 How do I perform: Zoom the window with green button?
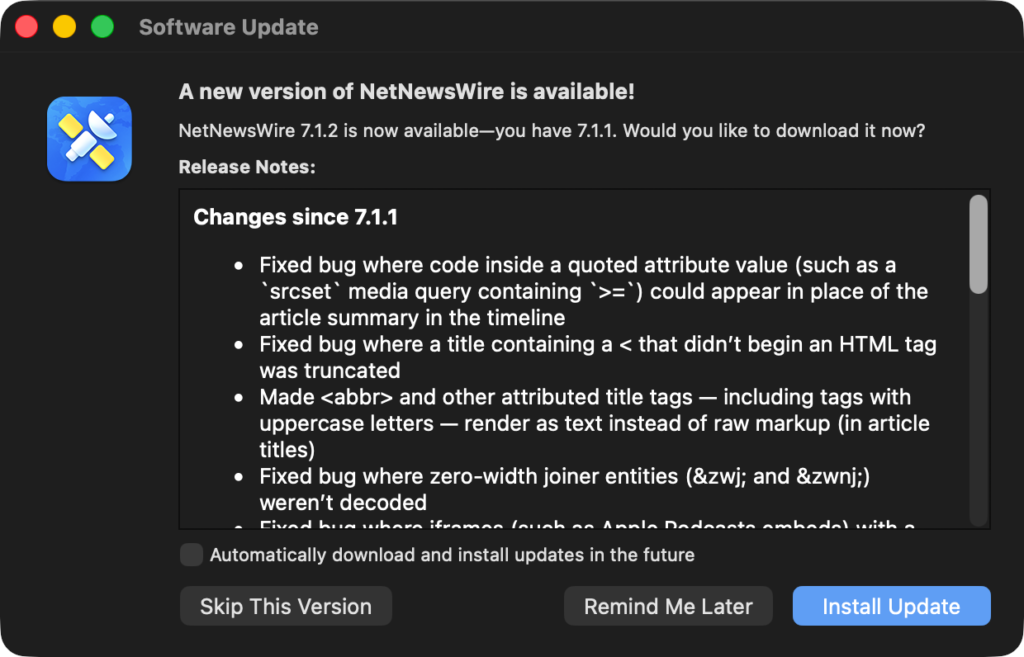click(x=103, y=27)
